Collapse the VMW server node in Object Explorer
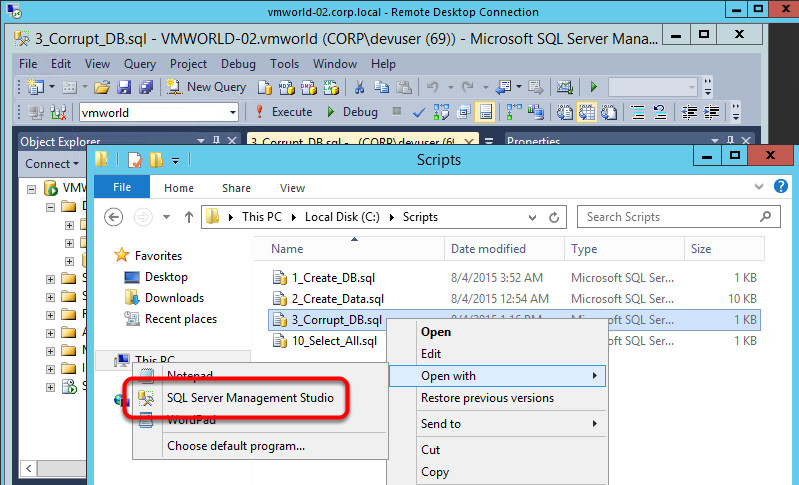This screenshot has height=485, width=799. (x=32, y=189)
